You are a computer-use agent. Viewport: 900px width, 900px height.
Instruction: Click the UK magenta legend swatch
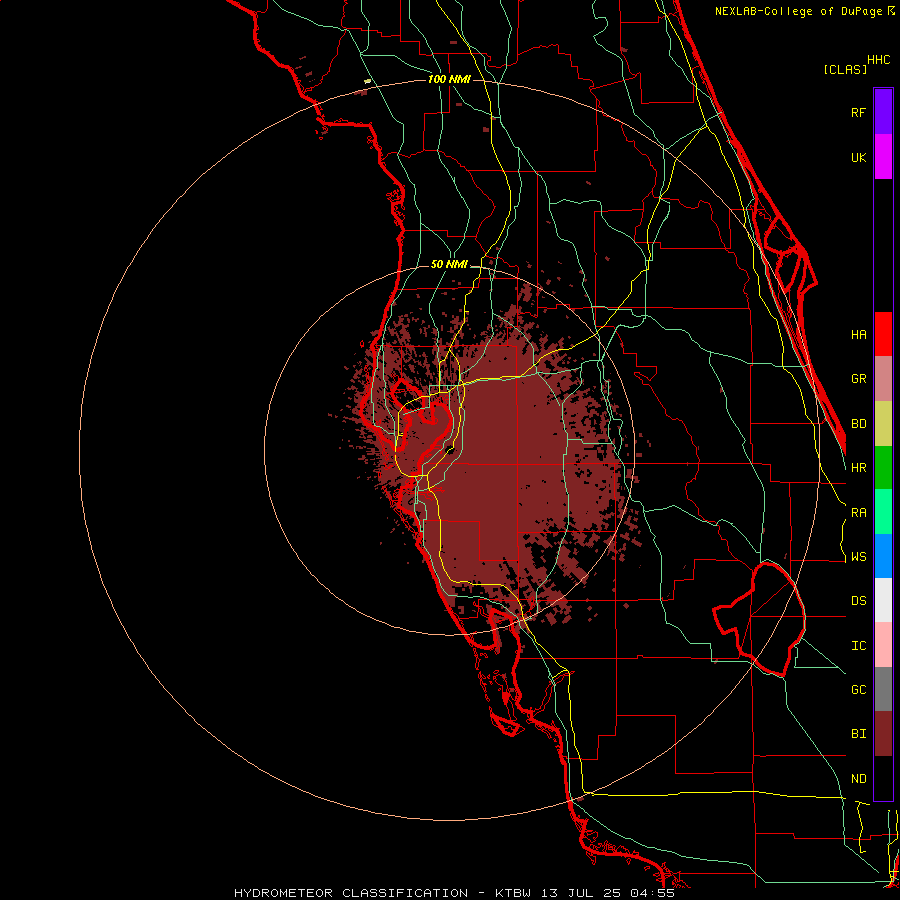coord(883,157)
